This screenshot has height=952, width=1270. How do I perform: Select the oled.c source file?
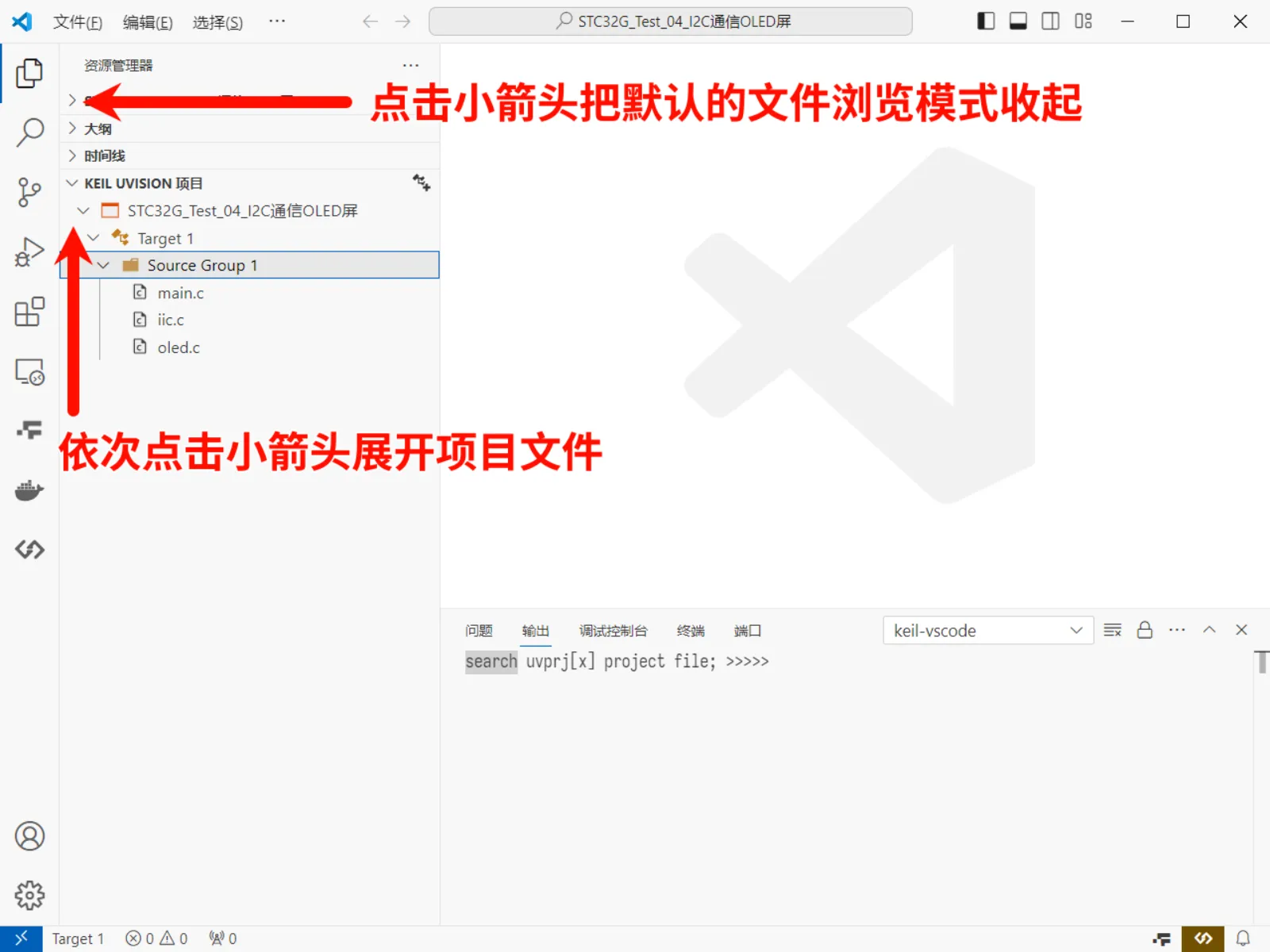pos(177,347)
